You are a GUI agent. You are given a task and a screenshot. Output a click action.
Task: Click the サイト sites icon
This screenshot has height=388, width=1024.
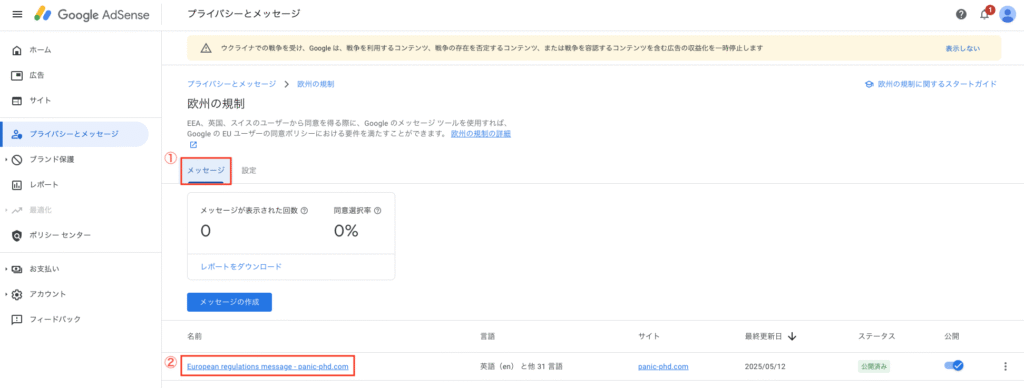18,101
